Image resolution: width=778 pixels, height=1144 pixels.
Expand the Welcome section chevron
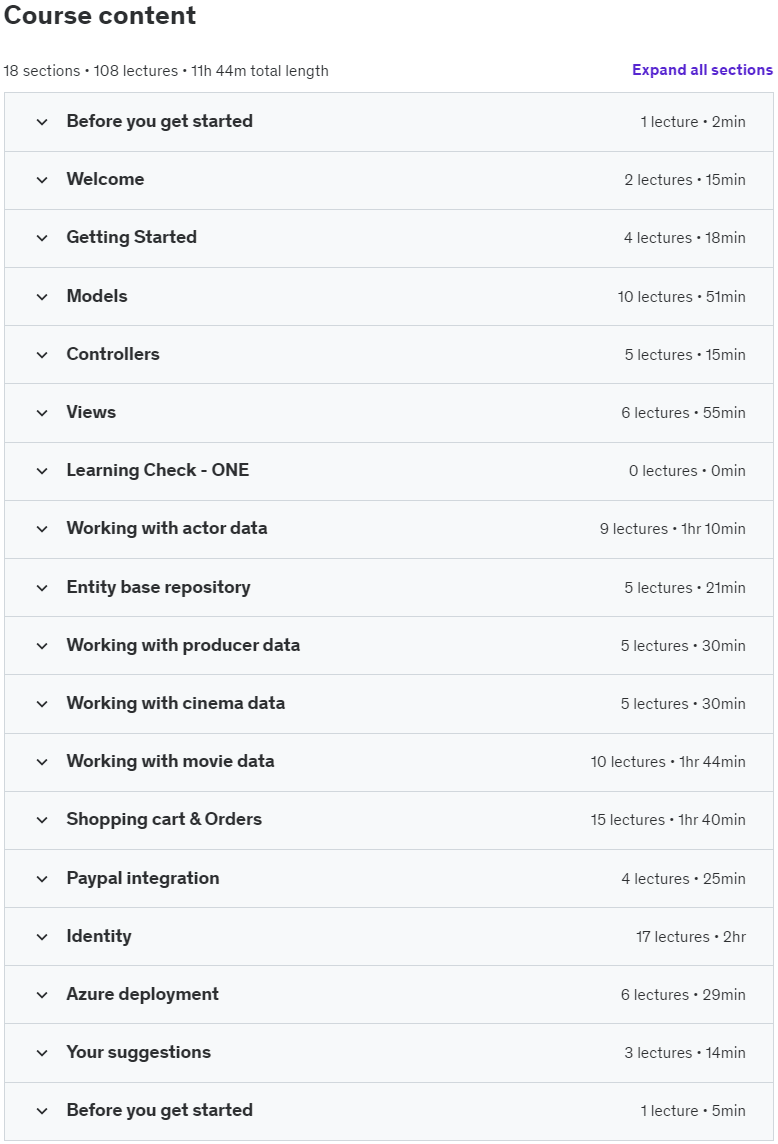click(x=42, y=180)
